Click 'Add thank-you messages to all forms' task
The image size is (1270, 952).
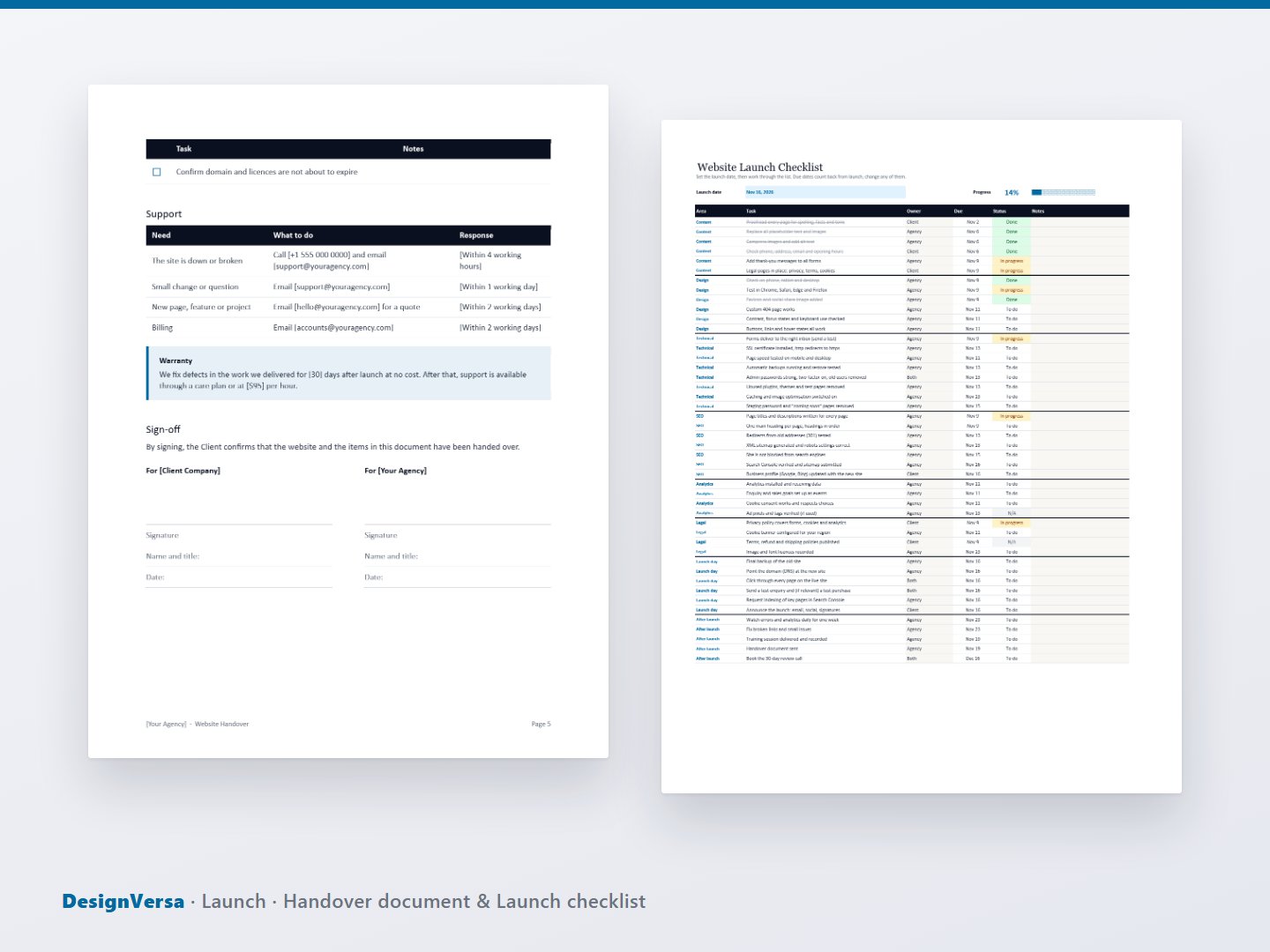coord(783,261)
